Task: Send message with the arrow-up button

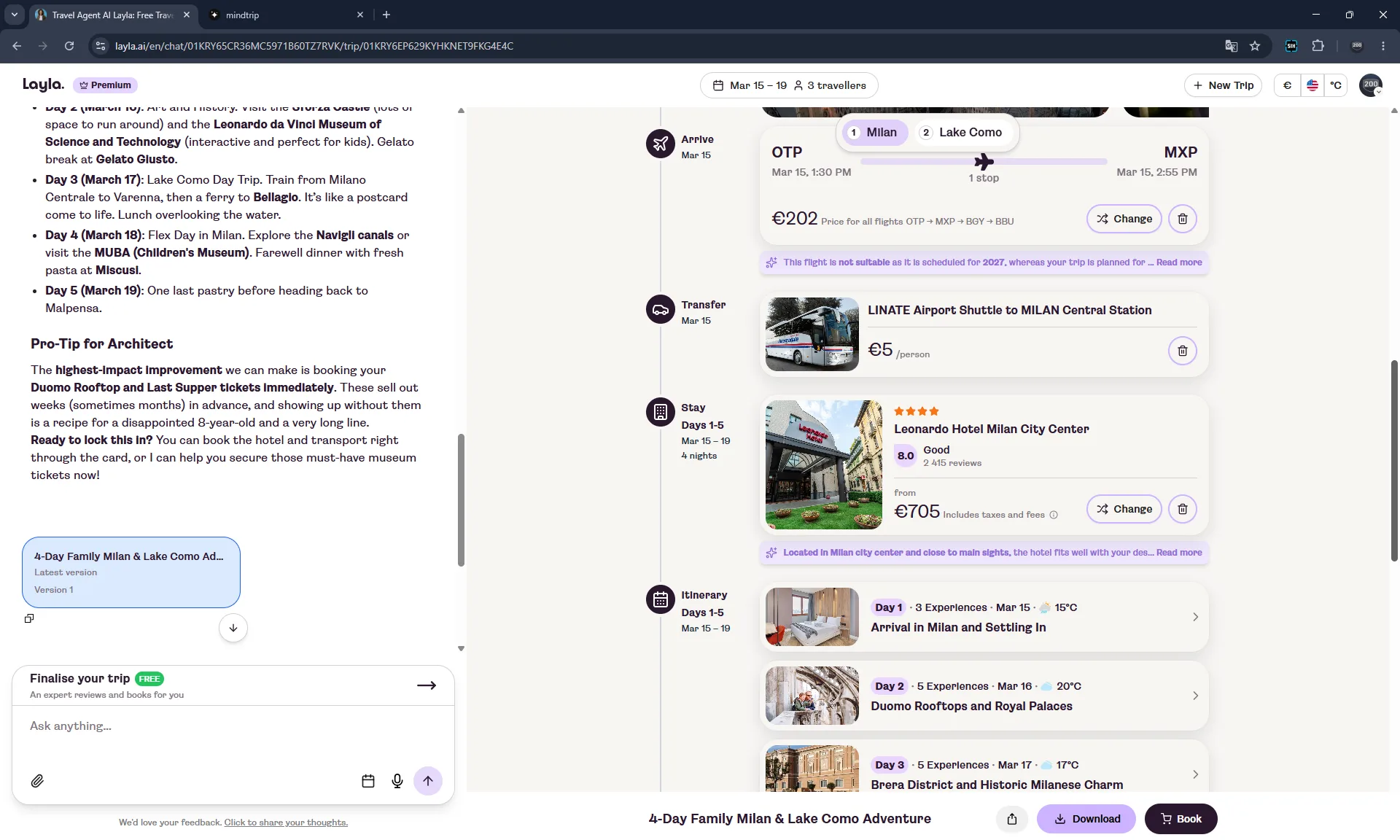Action: click(x=428, y=781)
